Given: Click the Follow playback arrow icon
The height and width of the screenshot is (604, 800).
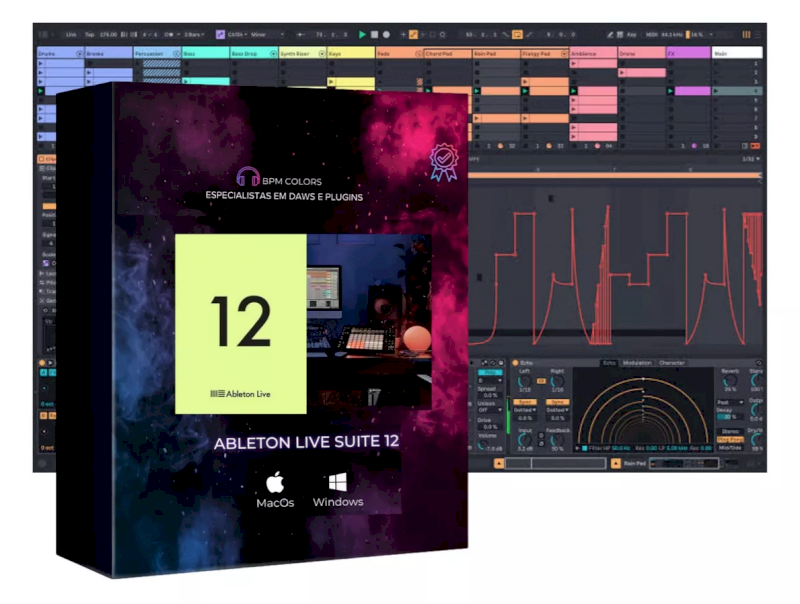Looking at the screenshot, I should click(x=301, y=34).
